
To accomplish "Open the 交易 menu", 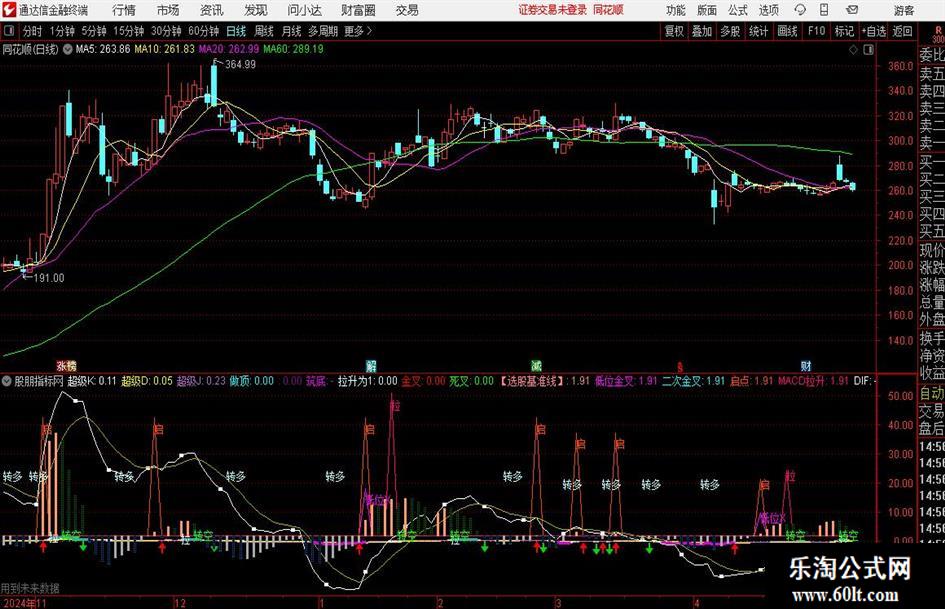I will tap(407, 10).
